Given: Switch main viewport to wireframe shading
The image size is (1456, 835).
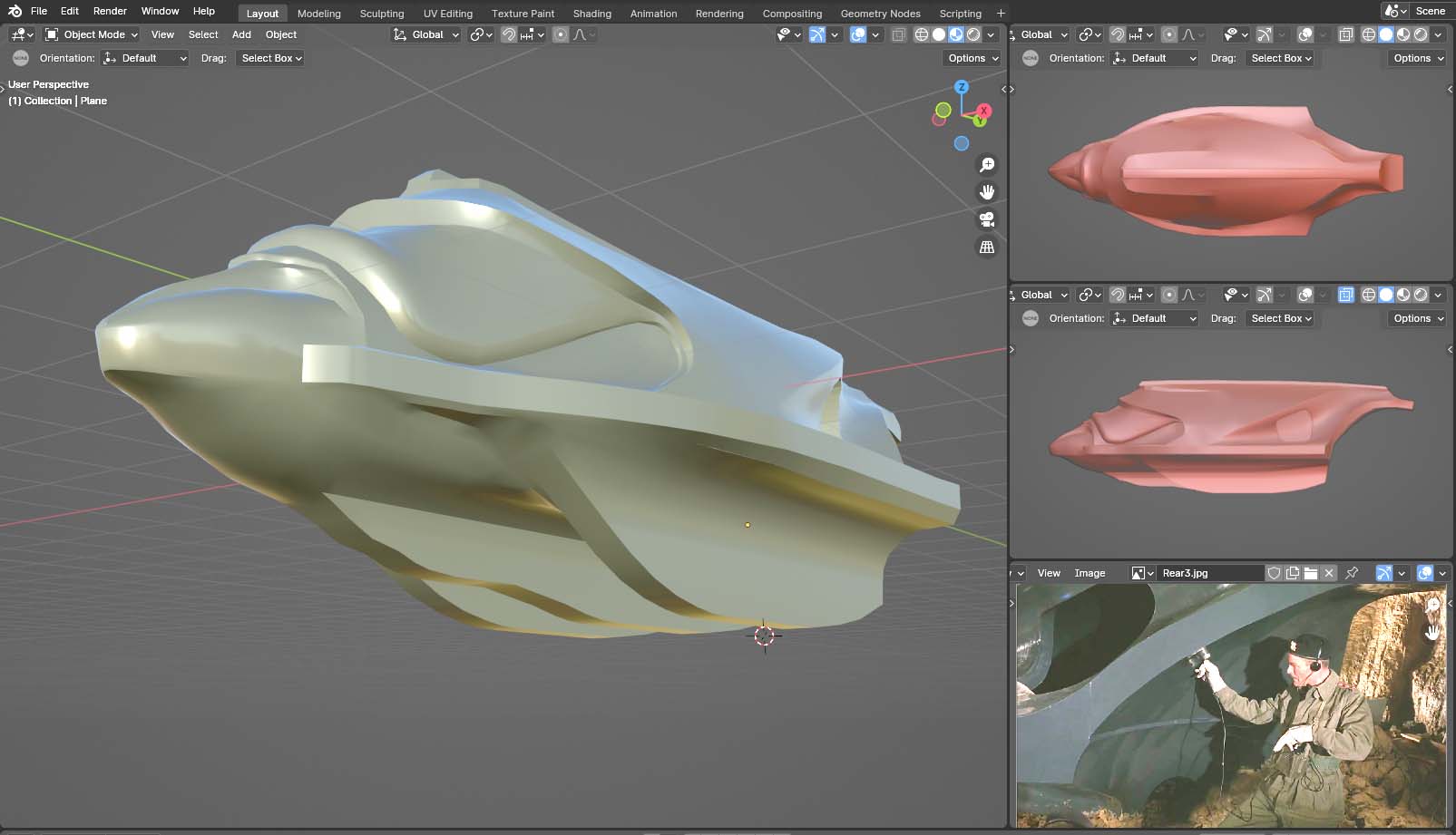Looking at the screenshot, I should (x=922, y=34).
